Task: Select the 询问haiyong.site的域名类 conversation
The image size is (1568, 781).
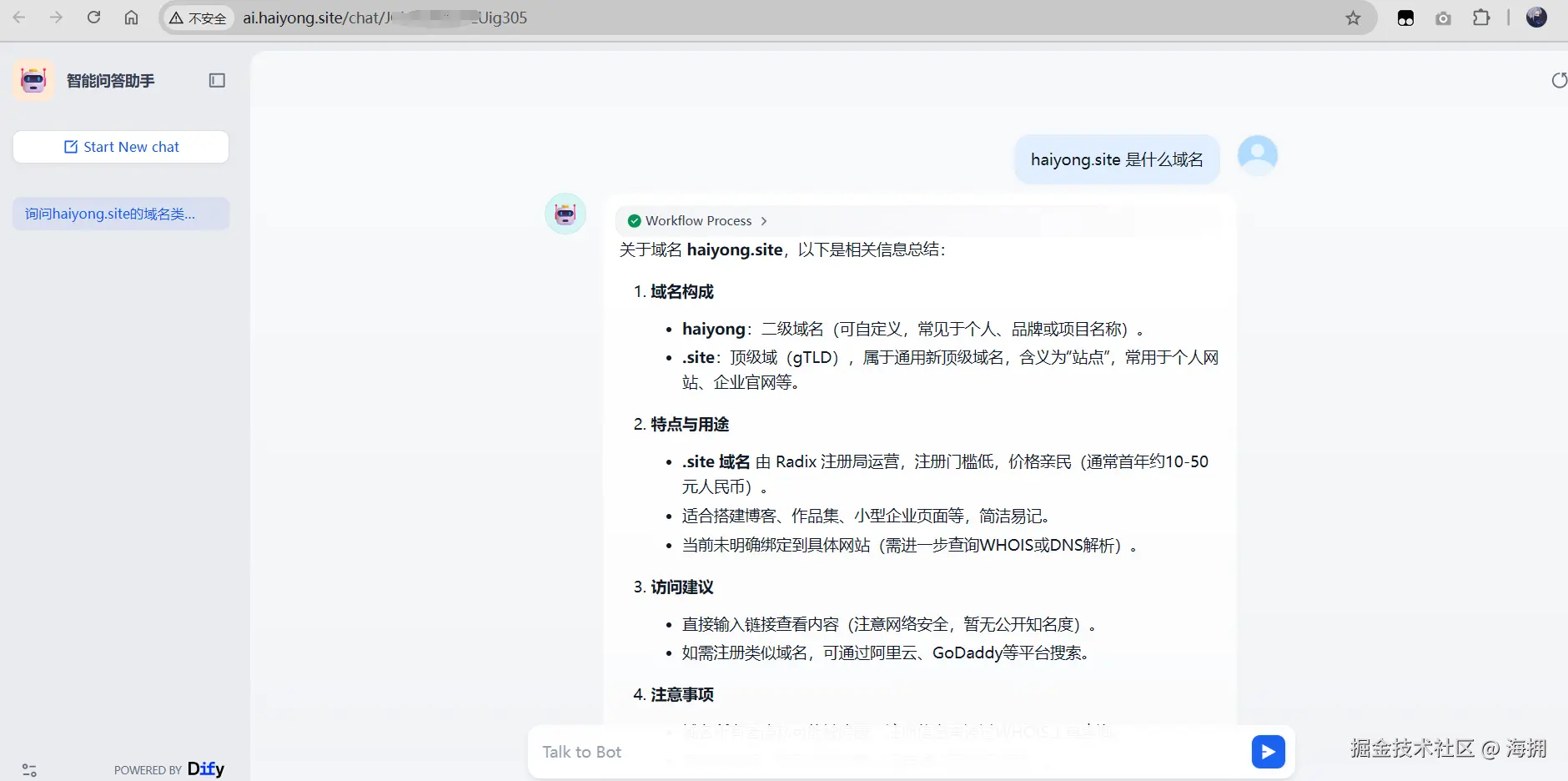Action: click(x=121, y=214)
